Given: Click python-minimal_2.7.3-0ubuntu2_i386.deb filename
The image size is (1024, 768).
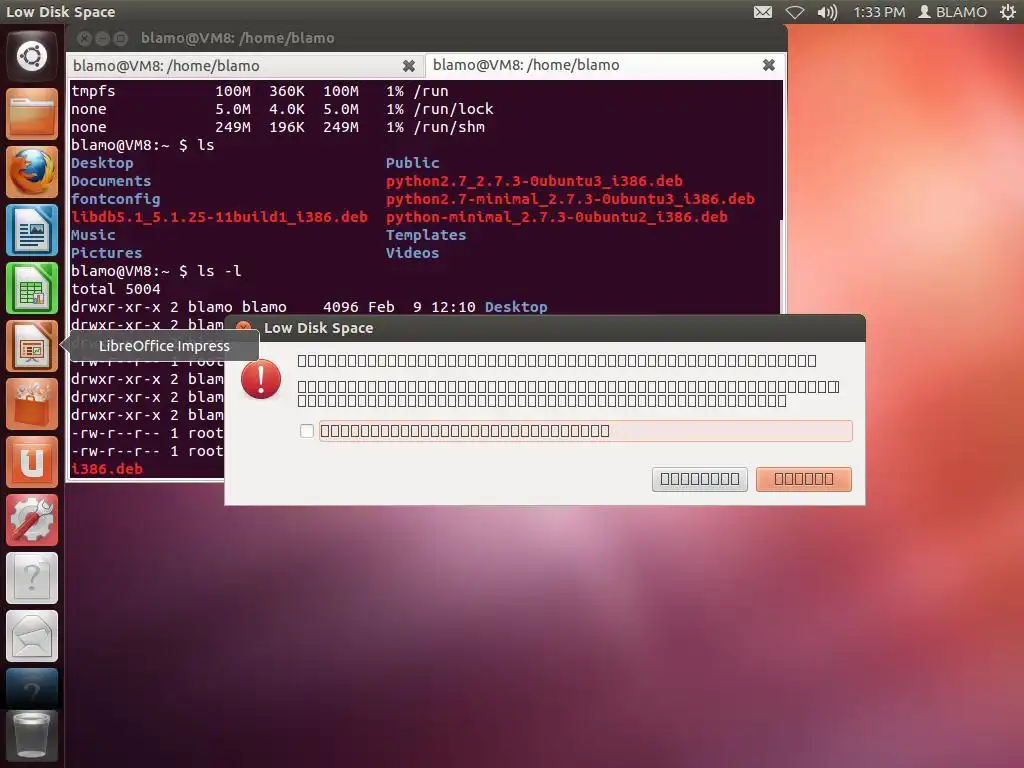Looking at the screenshot, I should click(x=556, y=217).
